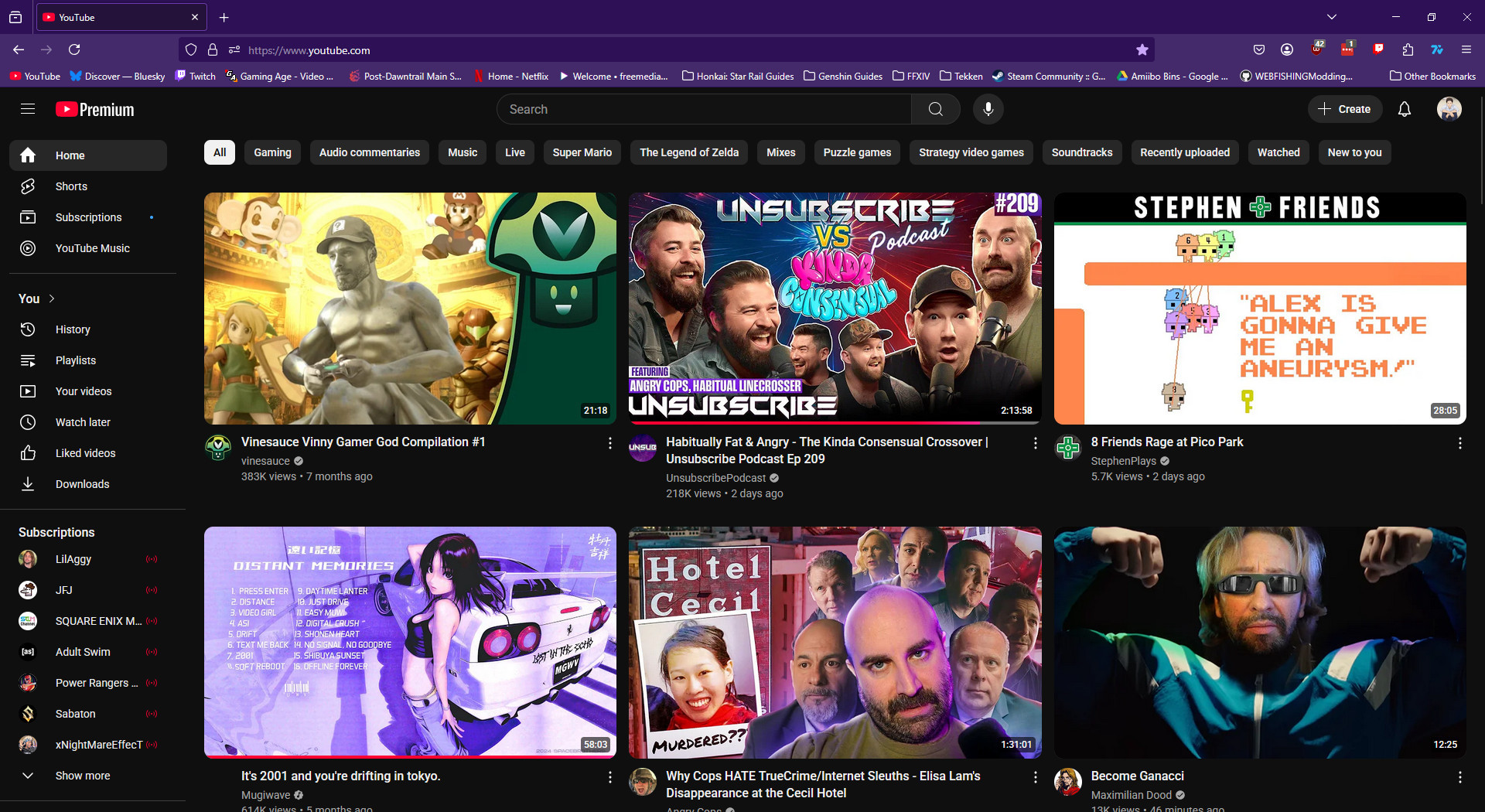Open Adult Swim subscription channel
1485x812 pixels.
[x=88, y=652]
